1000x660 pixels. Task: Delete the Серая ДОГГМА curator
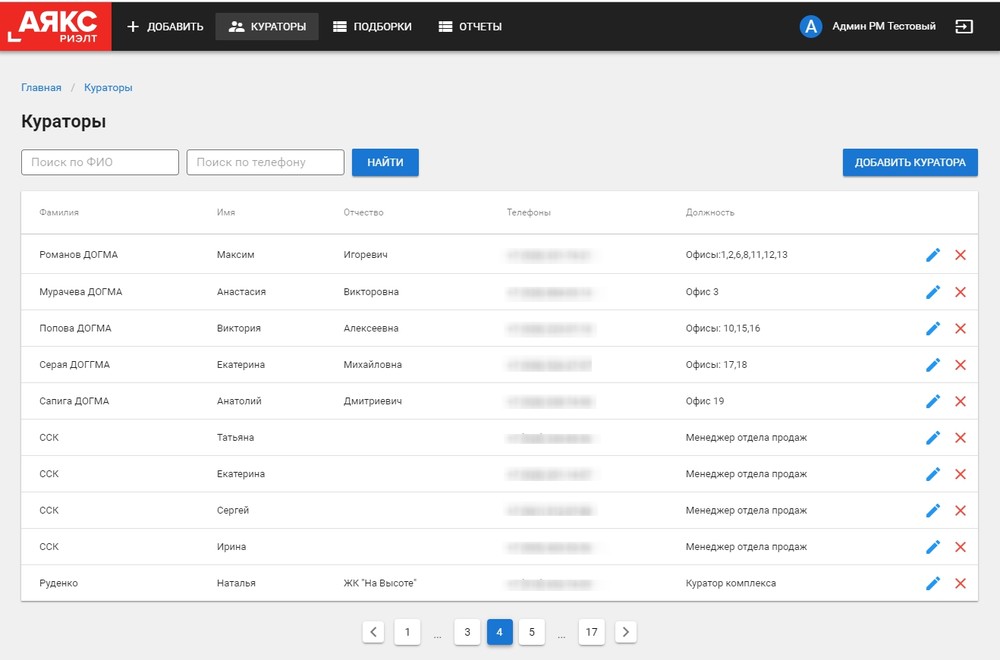tap(960, 365)
